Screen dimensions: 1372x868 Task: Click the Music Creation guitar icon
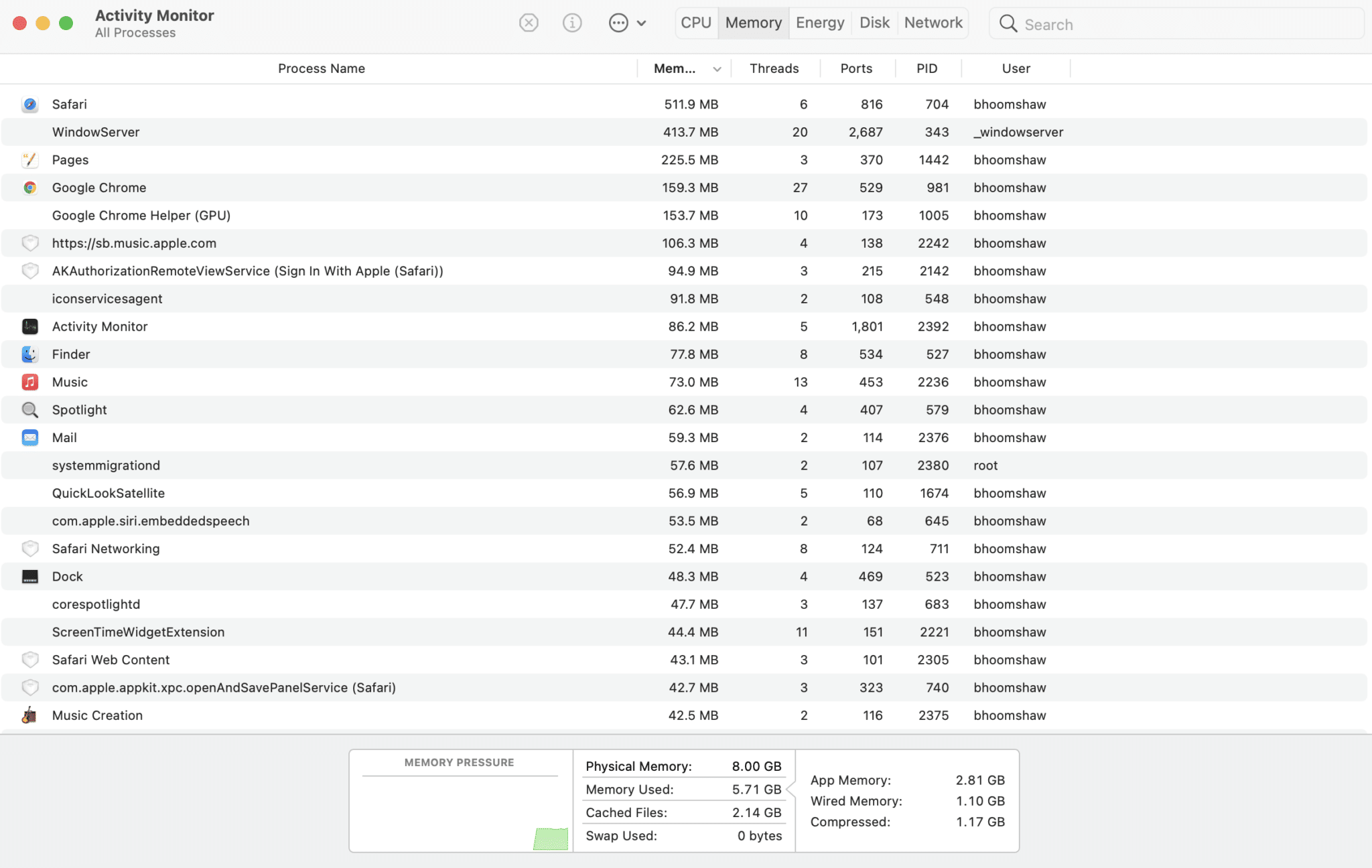[29, 715]
